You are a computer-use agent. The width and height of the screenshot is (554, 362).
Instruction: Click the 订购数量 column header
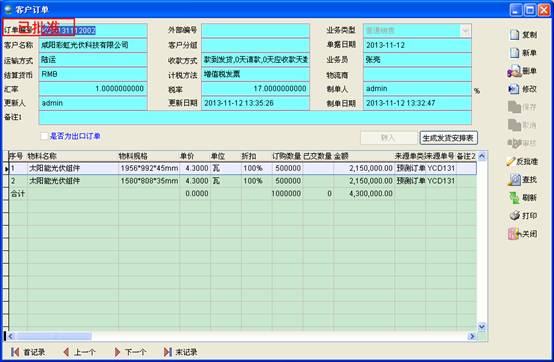pyautogui.click(x=287, y=156)
